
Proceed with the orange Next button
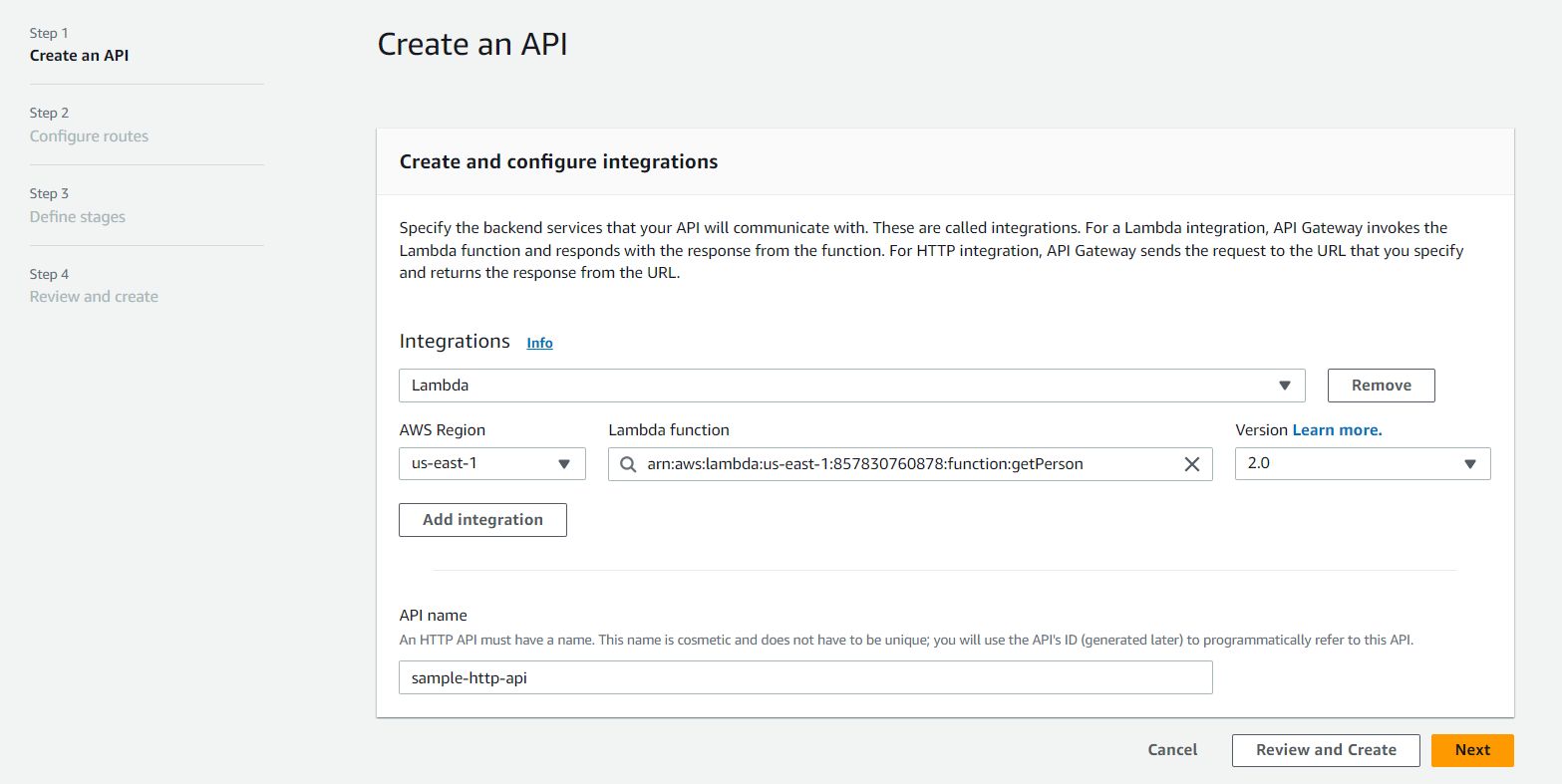(x=1472, y=750)
